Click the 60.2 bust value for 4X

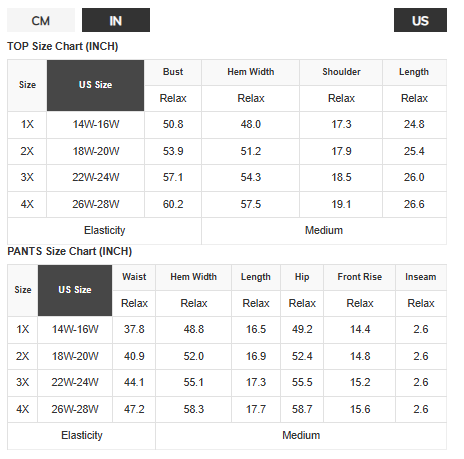pyautogui.click(x=173, y=204)
